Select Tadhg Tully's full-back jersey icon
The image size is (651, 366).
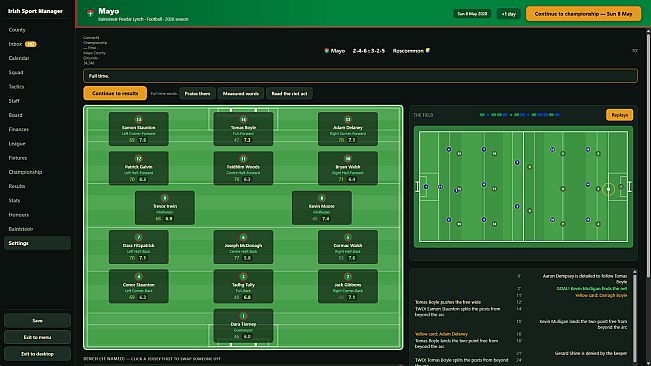pyautogui.click(x=243, y=276)
